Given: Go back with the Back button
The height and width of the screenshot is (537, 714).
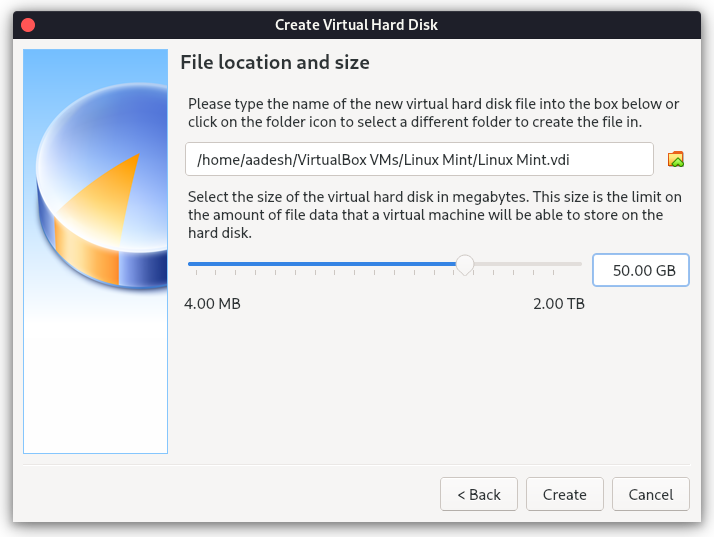Looking at the screenshot, I should click(x=478, y=494).
